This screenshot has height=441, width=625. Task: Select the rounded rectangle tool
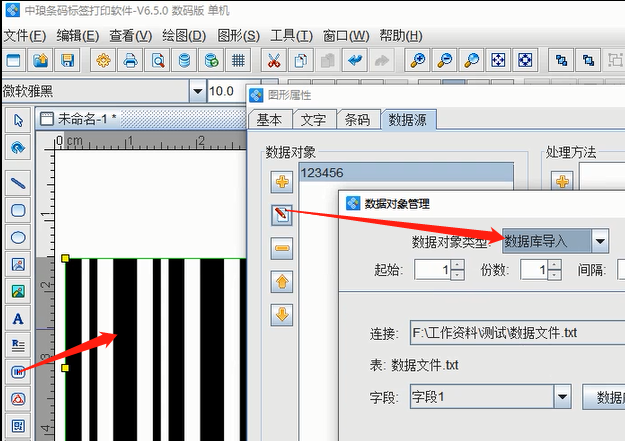(18, 210)
